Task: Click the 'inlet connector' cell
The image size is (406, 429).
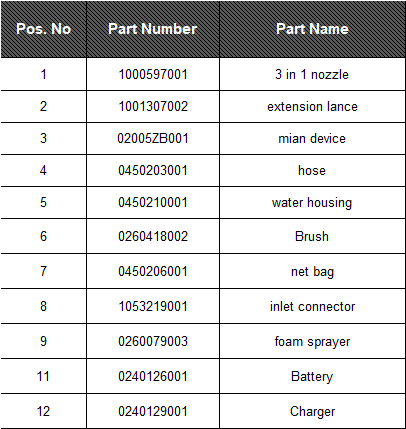Action: (312, 306)
